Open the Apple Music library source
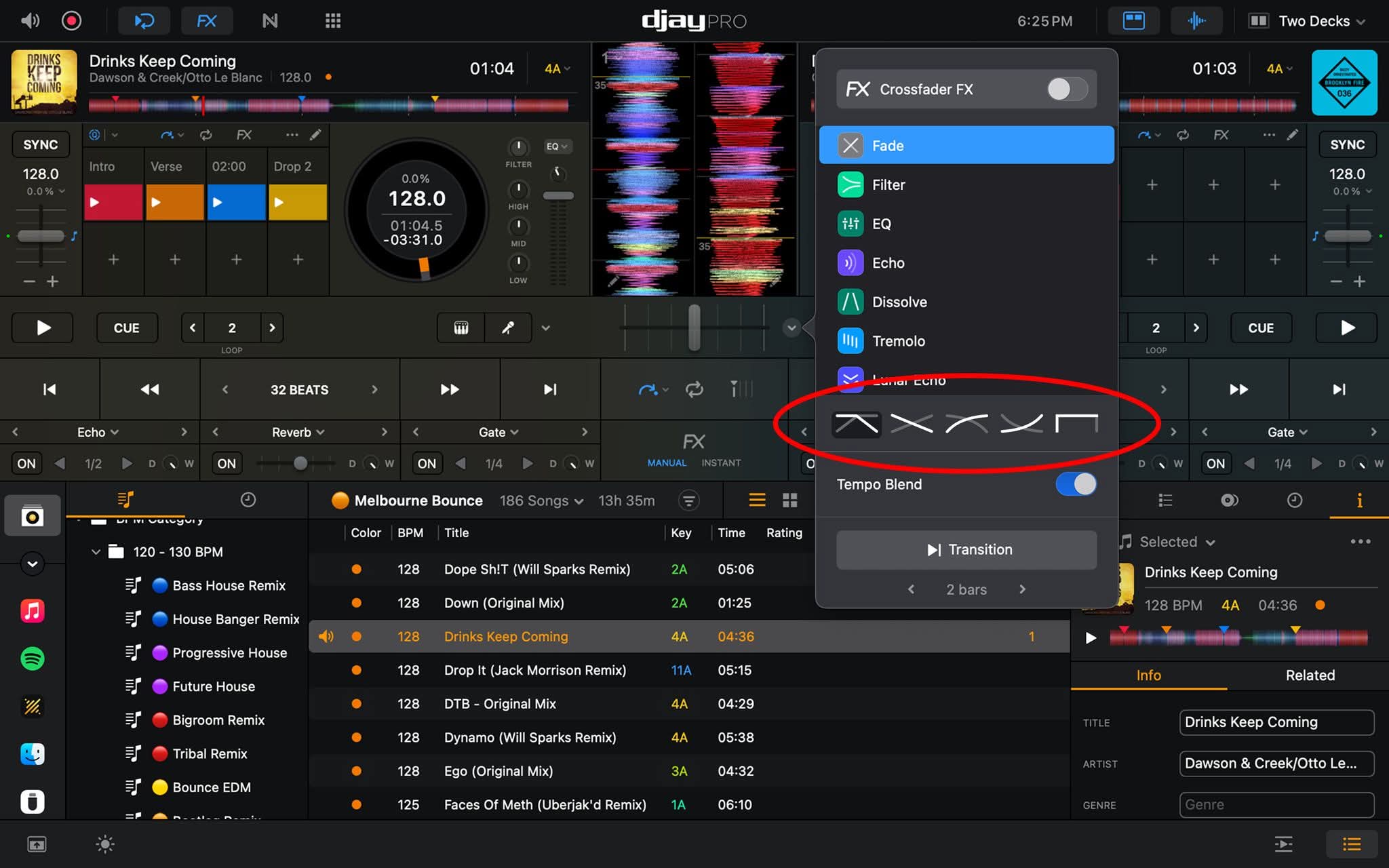The image size is (1389, 868). pyautogui.click(x=32, y=611)
